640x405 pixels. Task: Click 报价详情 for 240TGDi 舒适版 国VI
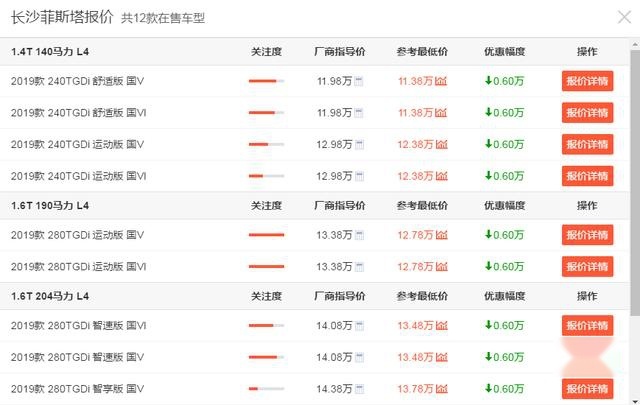(587, 113)
